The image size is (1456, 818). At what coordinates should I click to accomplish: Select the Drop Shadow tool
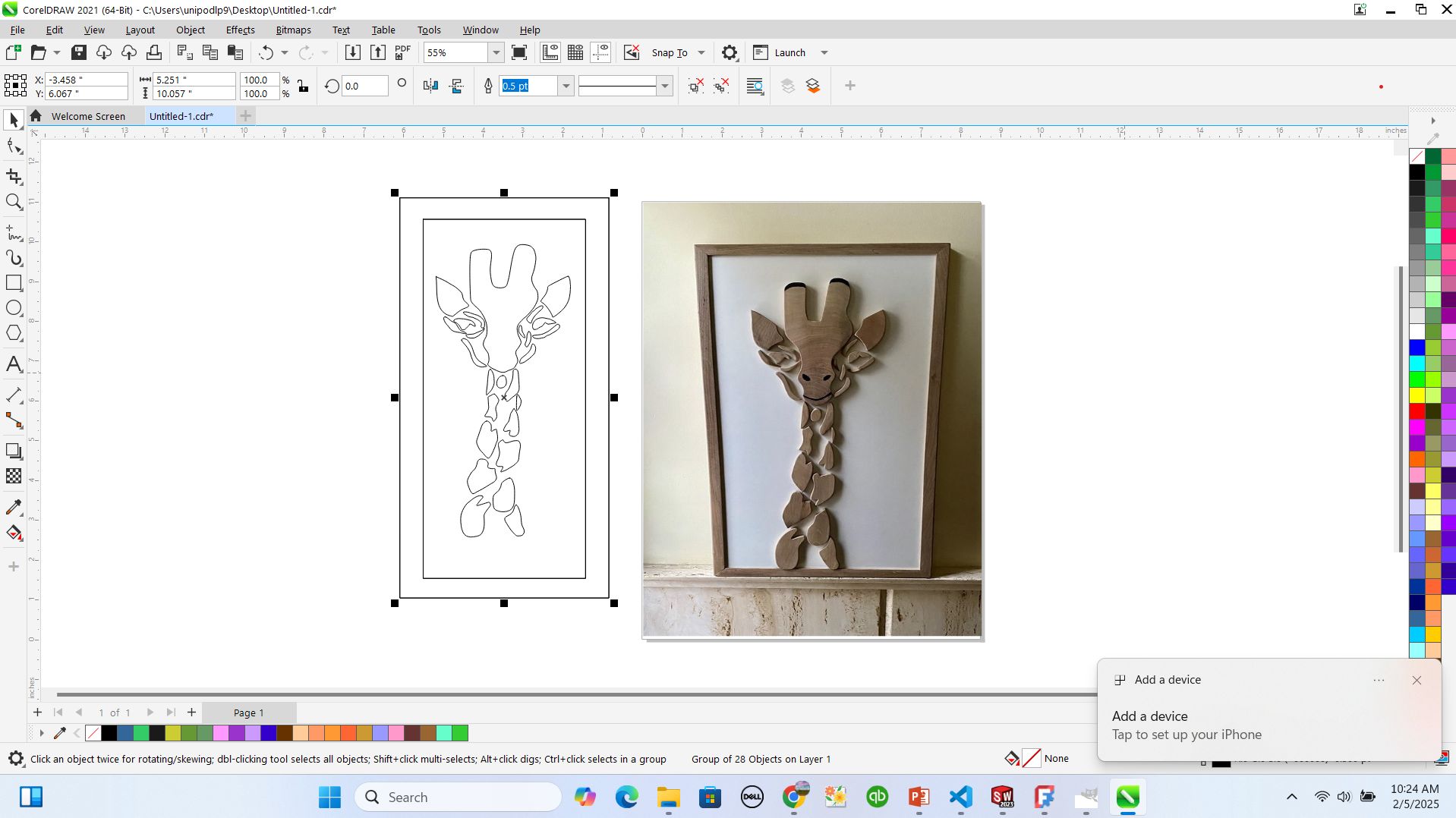click(x=14, y=451)
